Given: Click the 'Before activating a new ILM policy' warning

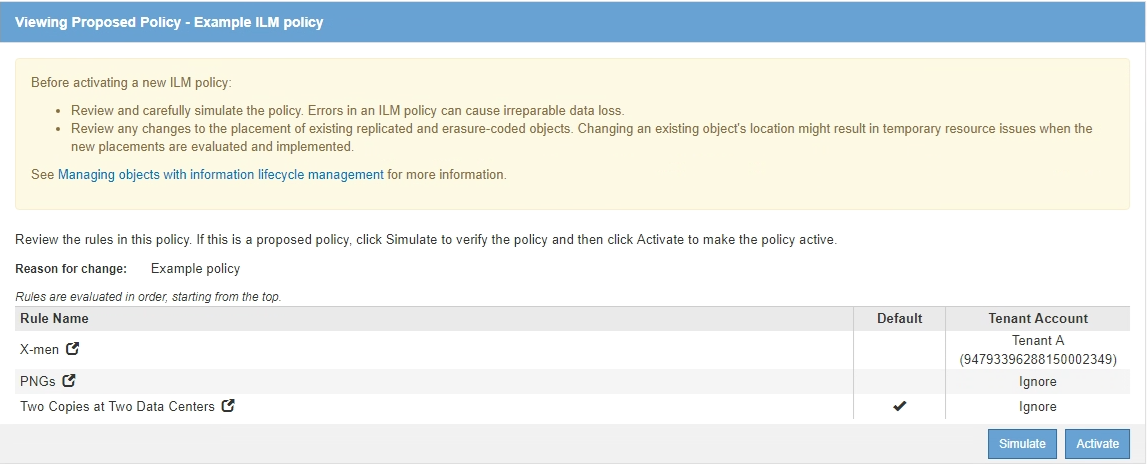Looking at the screenshot, I should [131, 82].
